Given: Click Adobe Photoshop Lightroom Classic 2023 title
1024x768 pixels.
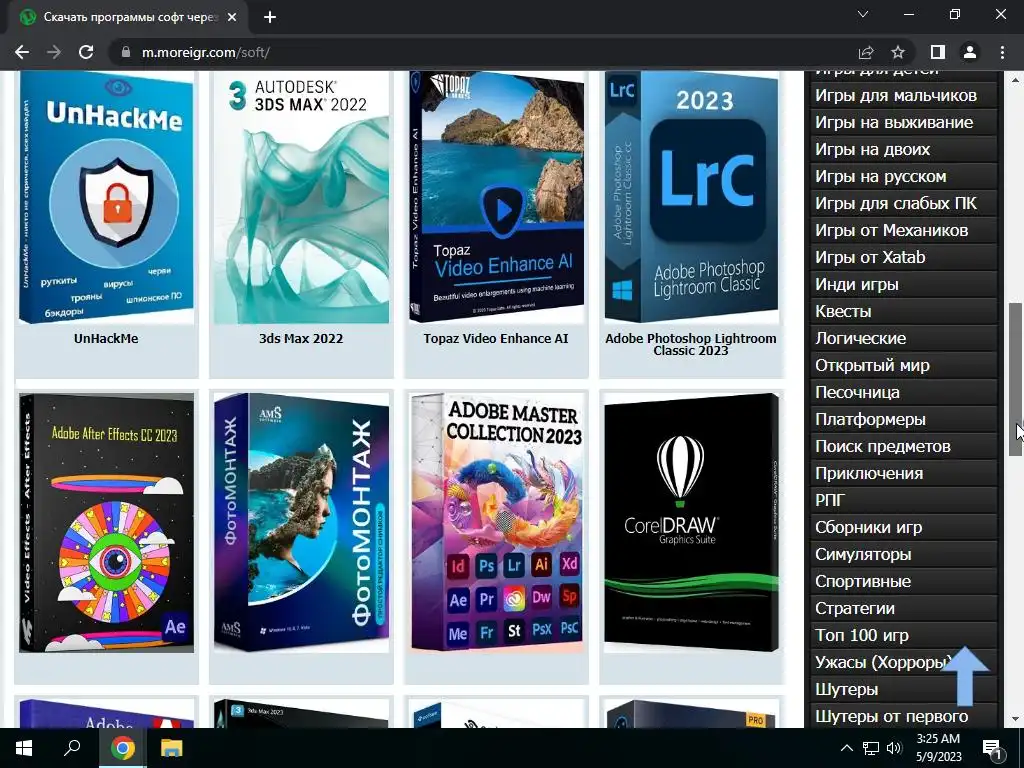Looking at the screenshot, I should pyautogui.click(x=691, y=344).
